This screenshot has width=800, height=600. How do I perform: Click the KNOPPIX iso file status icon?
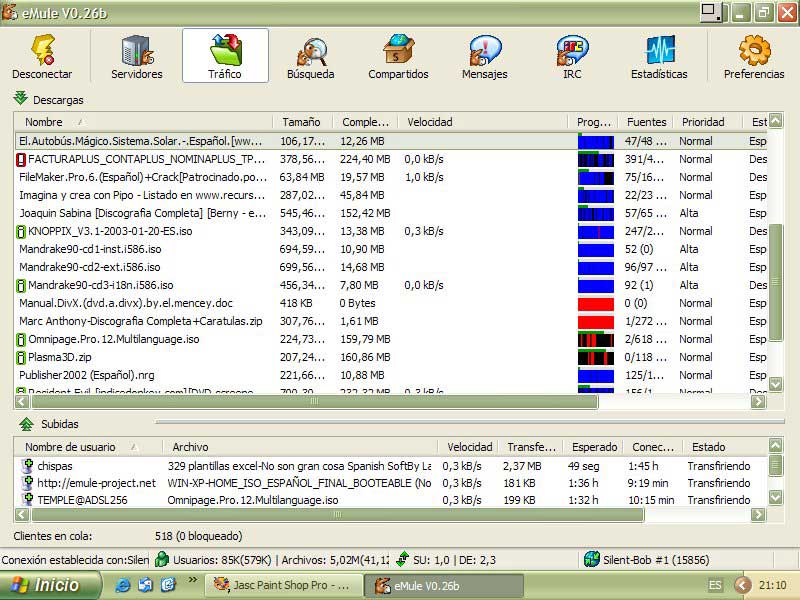(x=21, y=232)
